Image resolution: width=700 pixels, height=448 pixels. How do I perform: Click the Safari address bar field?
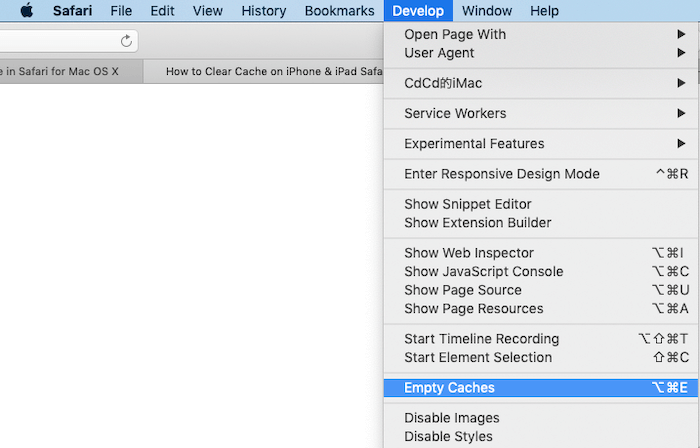click(69, 41)
